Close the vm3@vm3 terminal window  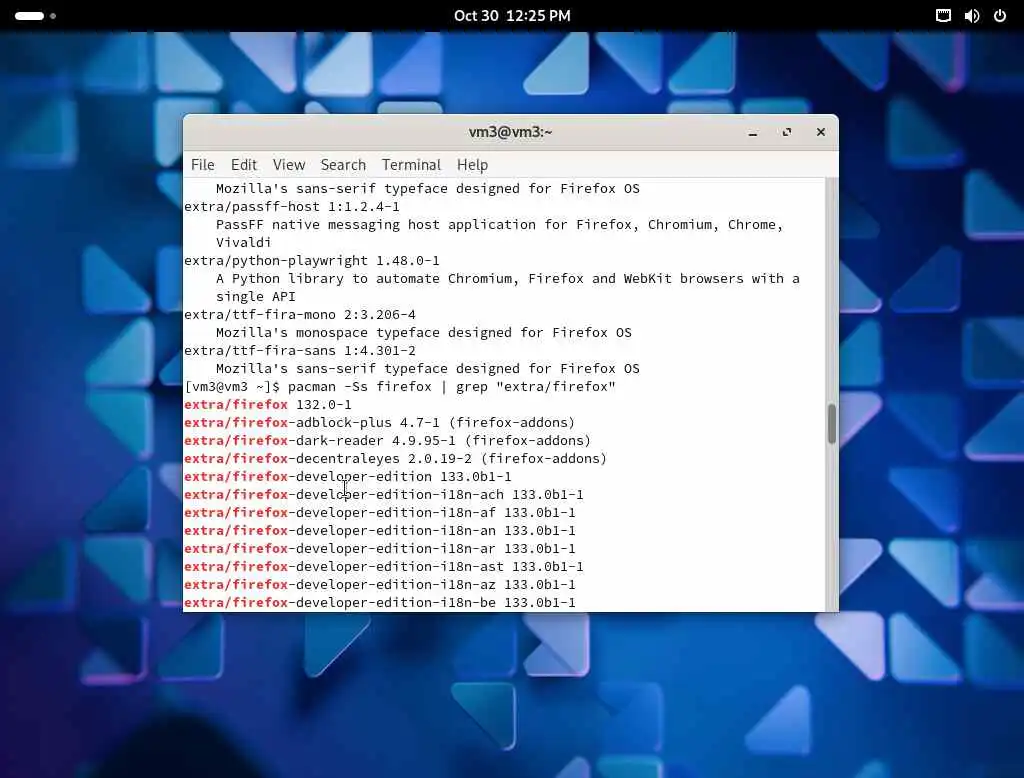point(821,133)
